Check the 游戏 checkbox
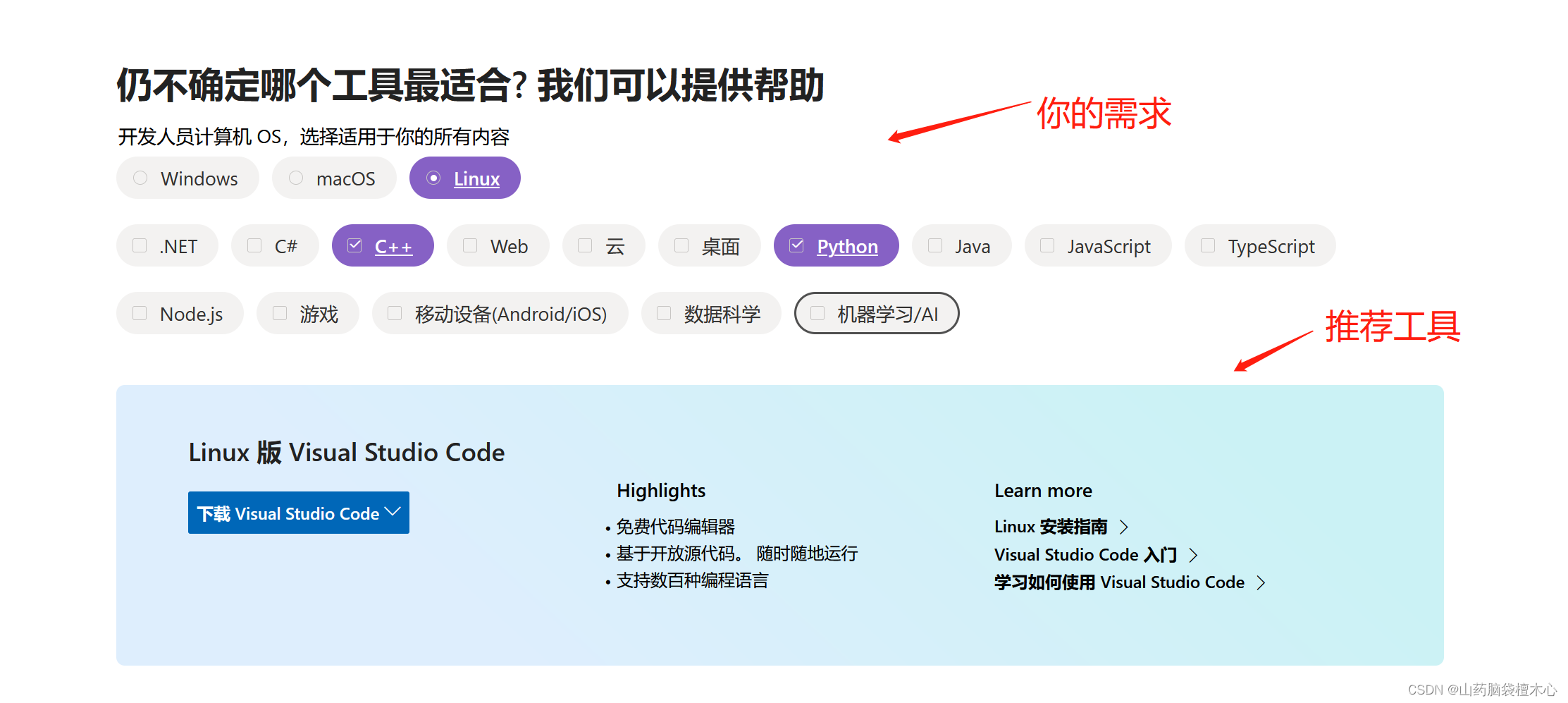1568x703 pixels. click(x=308, y=314)
